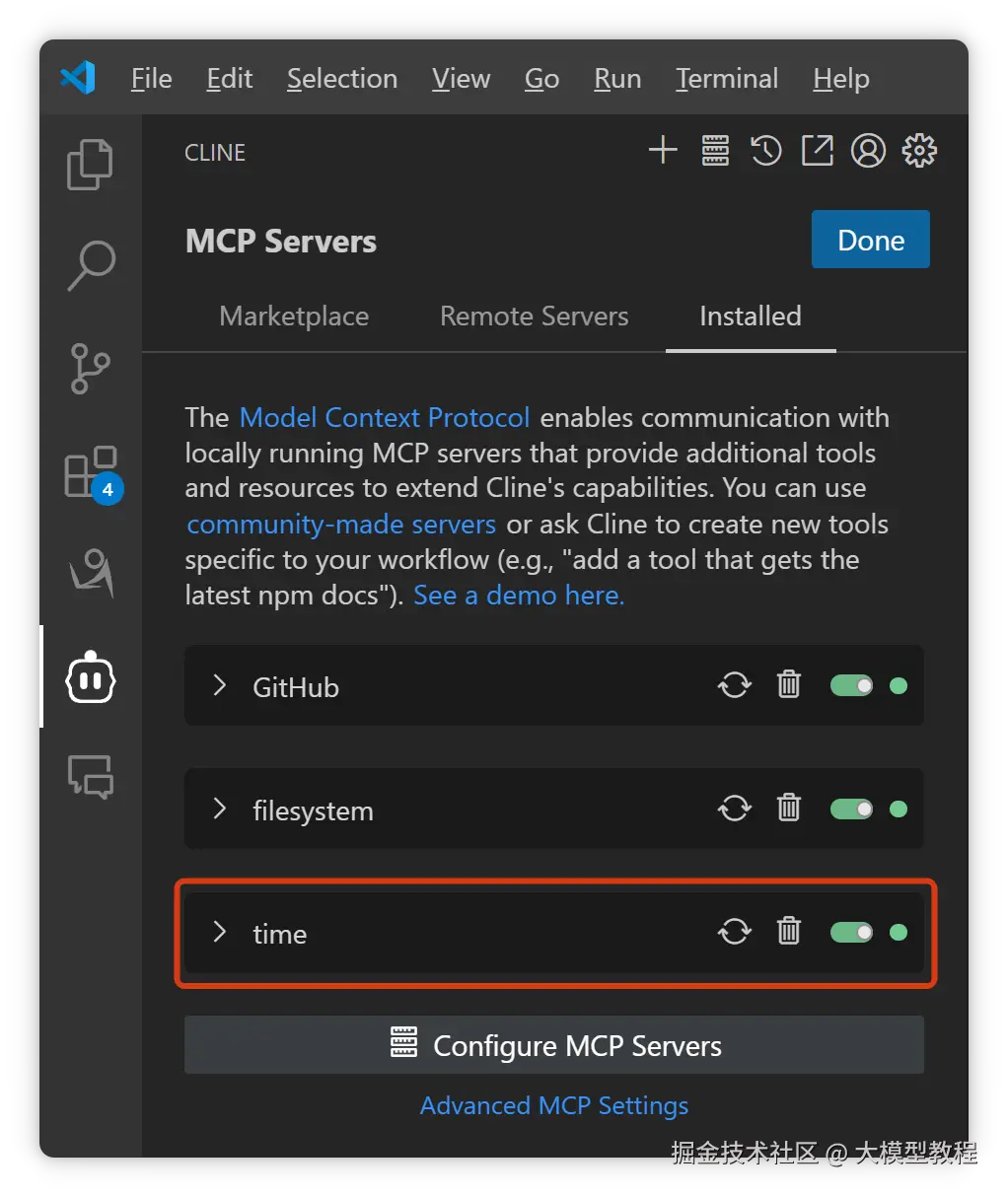Restart the GitHub MCP server
Screen dimensions: 1008x1197
pos(735,685)
